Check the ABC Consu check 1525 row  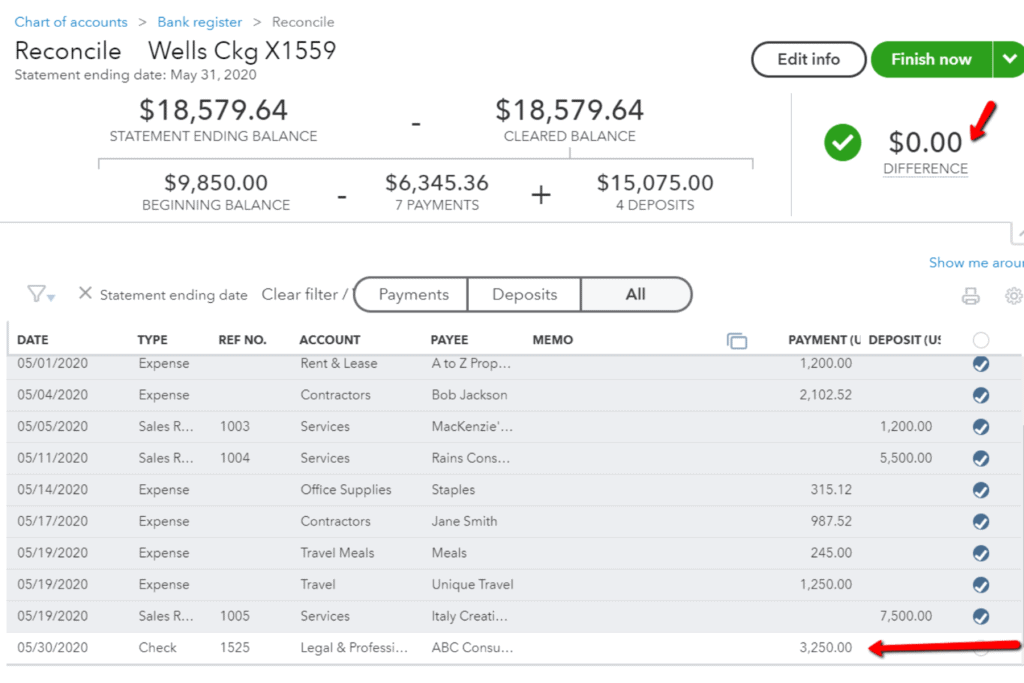pyautogui.click(x=981, y=648)
